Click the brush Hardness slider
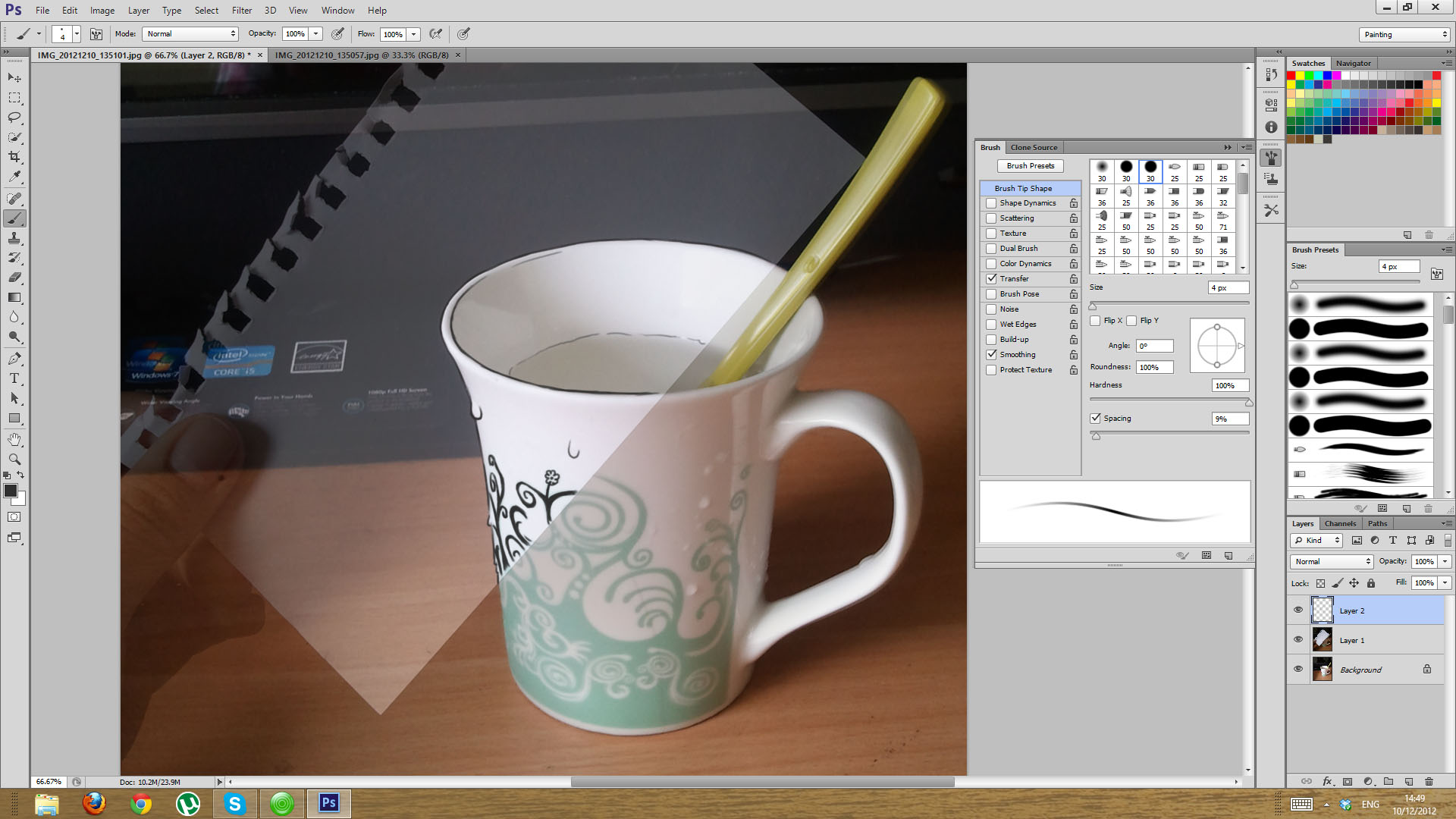 (1170, 400)
